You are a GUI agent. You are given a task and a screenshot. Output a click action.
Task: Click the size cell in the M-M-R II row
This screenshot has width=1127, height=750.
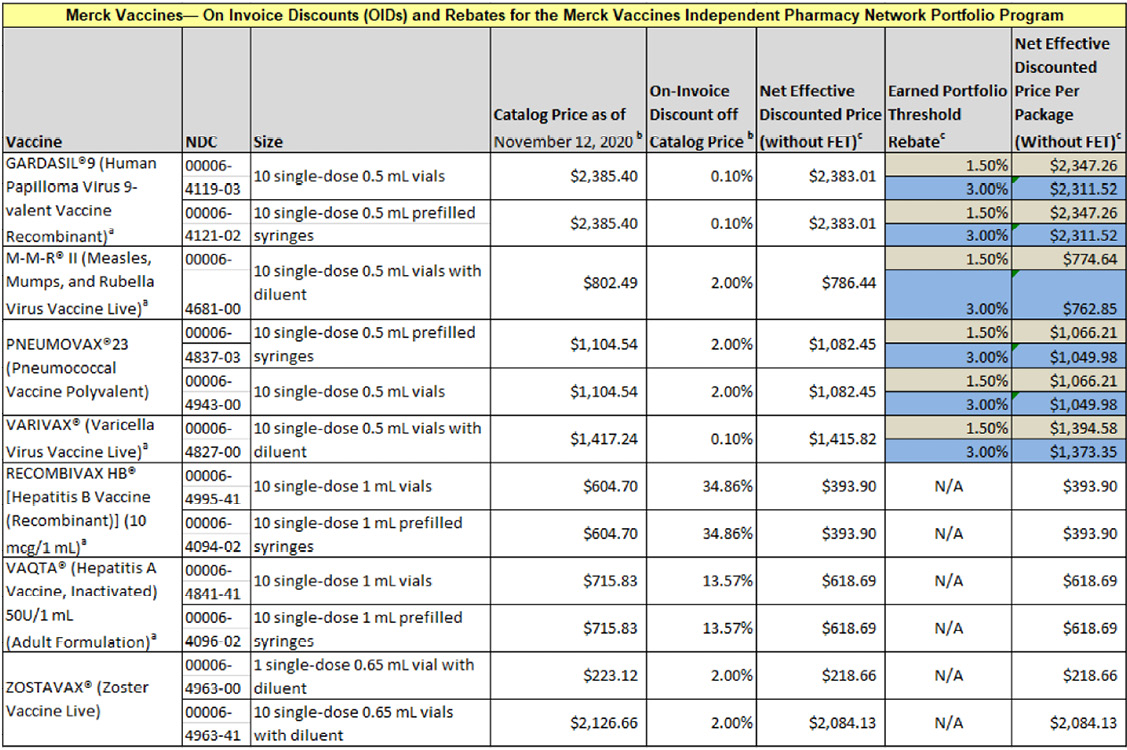[x=370, y=283]
